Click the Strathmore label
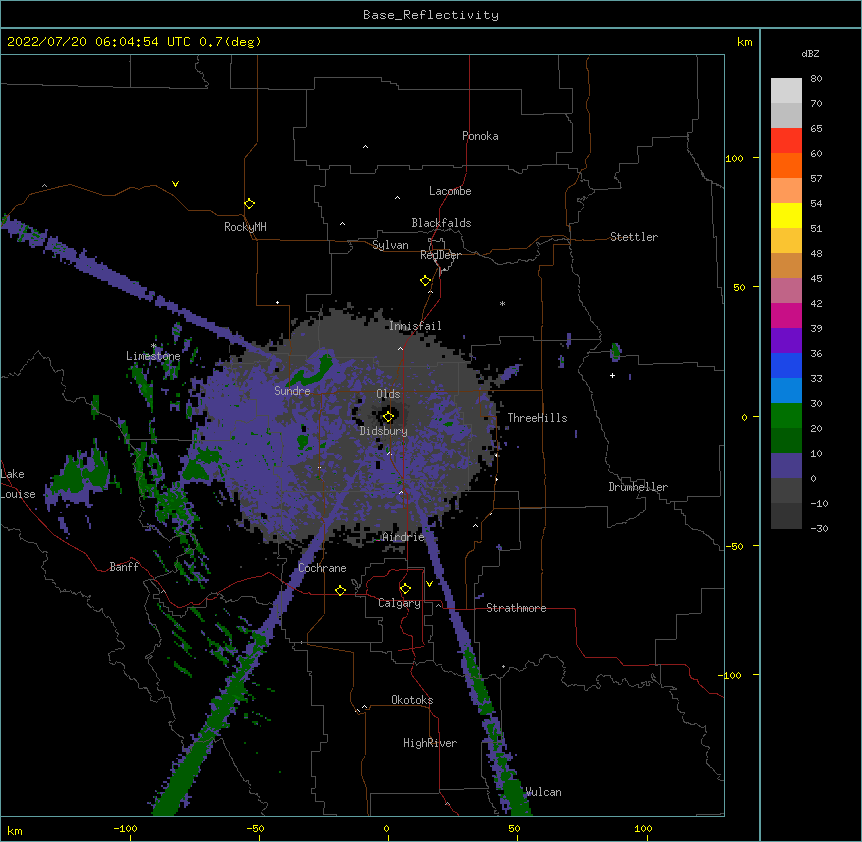 coord(516,608)
